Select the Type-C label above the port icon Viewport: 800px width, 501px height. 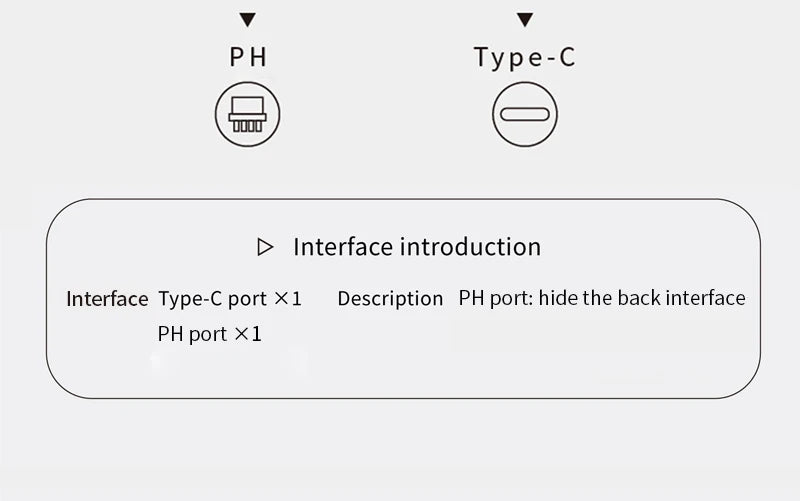click(525, 57)
